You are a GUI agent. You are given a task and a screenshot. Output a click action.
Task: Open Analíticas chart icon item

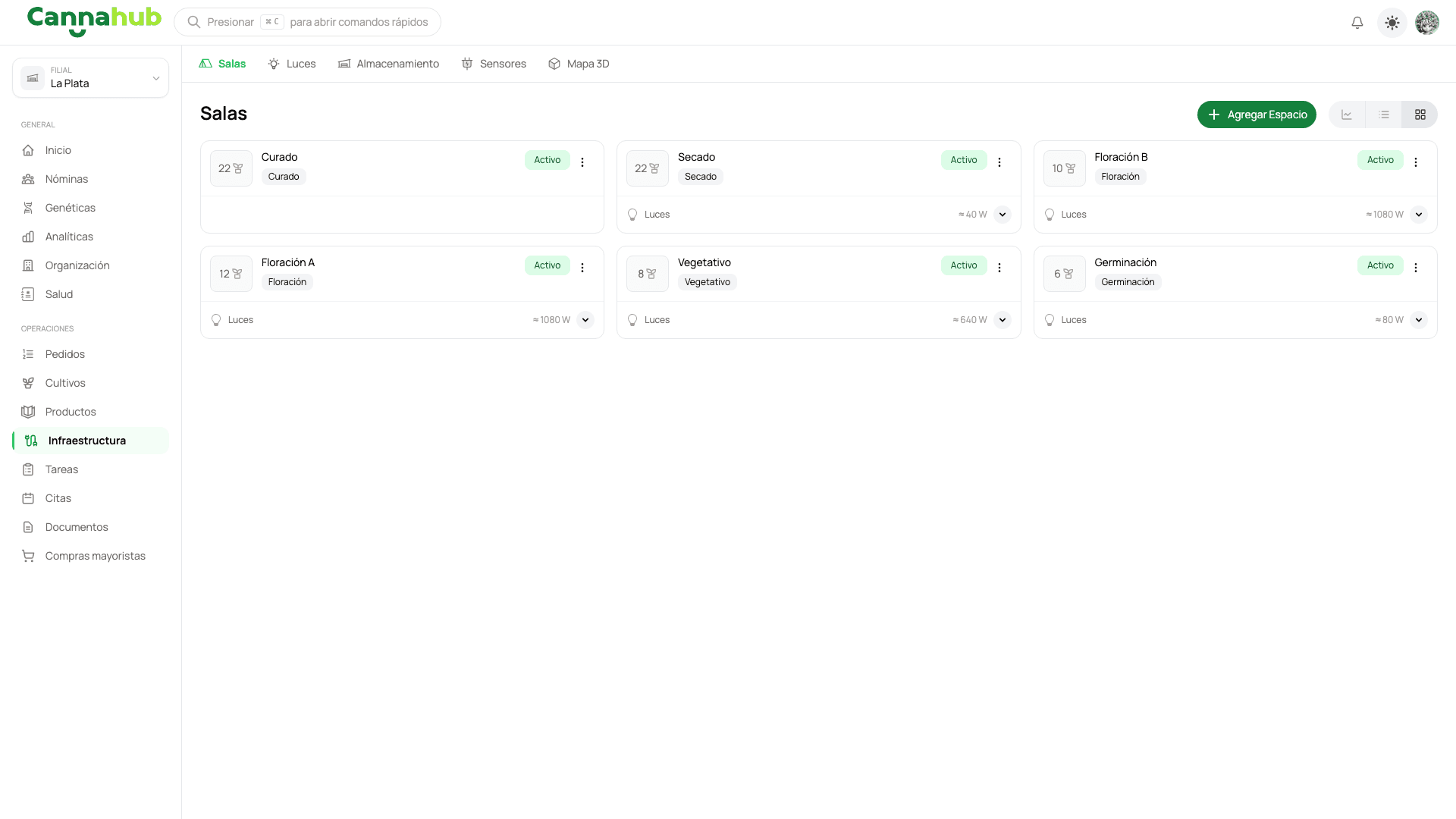[90, 237]
